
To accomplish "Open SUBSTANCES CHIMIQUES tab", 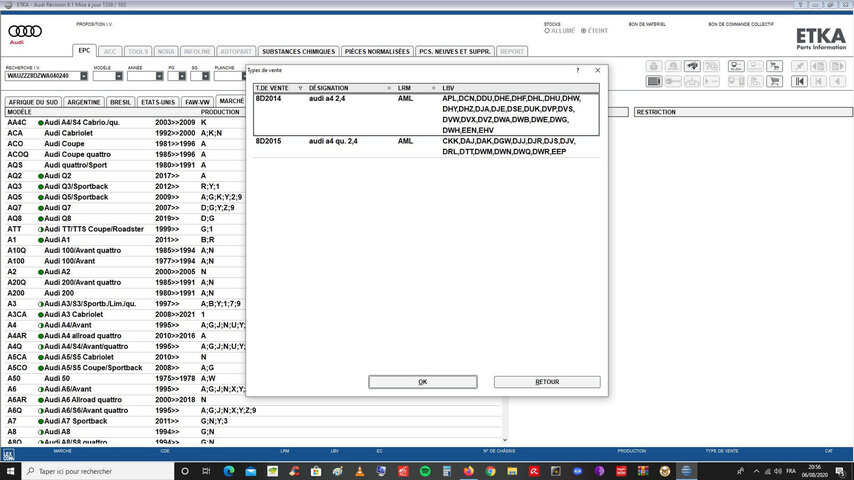I will tap(298, 52).
